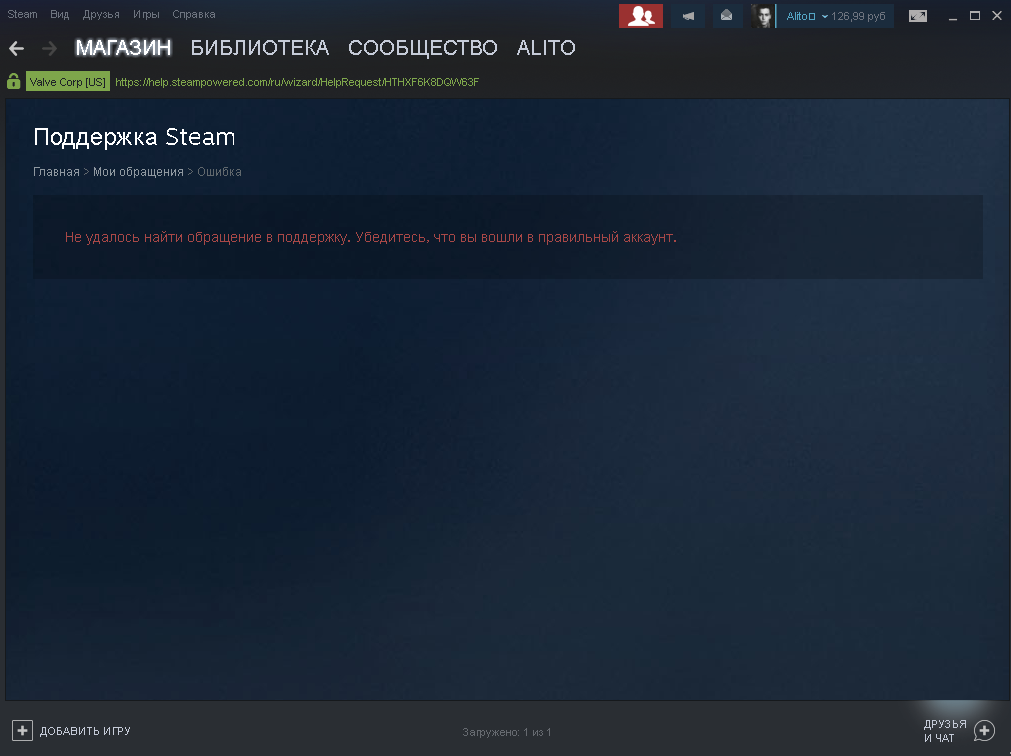Click the ДОБАВИТЬ ИГРУ button label
Image resolution: width=1011 pixels, height=756 pixels.
click(85, 731)
